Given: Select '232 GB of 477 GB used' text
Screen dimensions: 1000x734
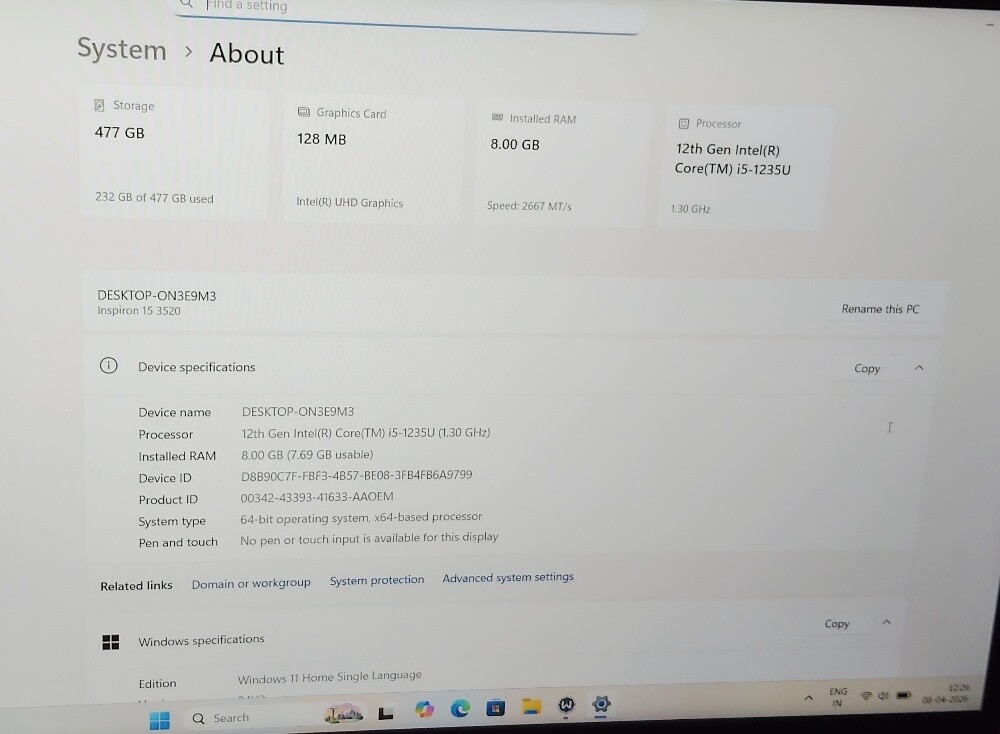Looking at the screenshot, I should (154, 198).
